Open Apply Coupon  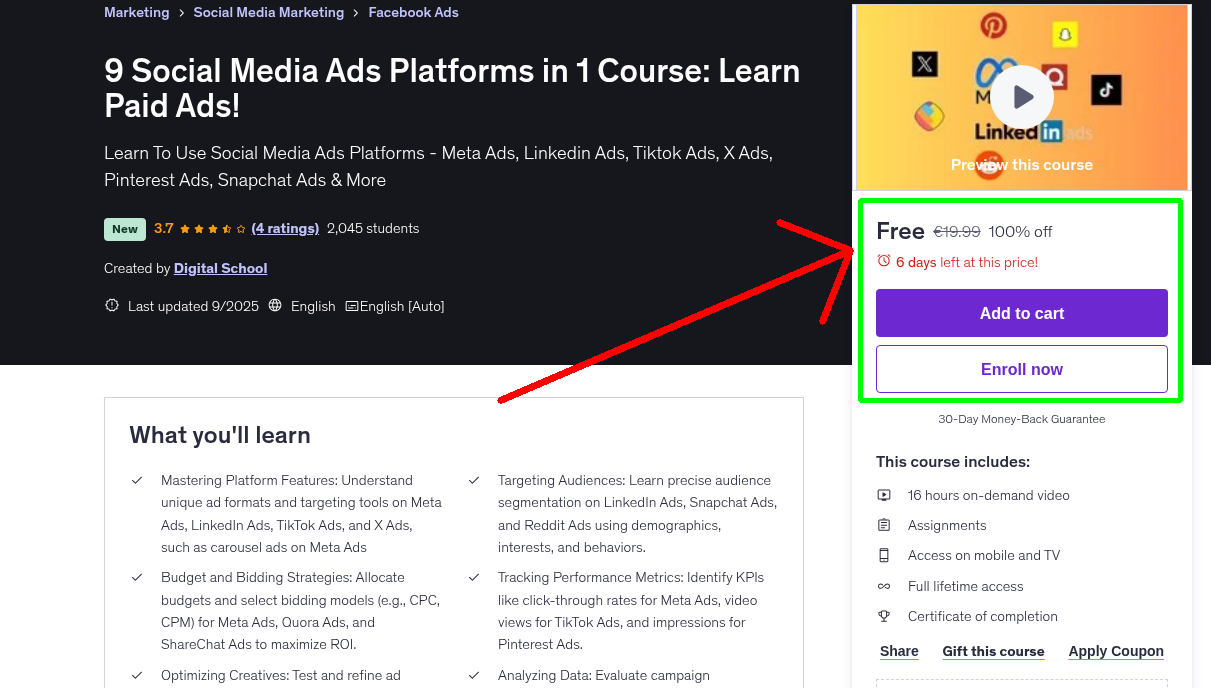tap(1116, 651)
